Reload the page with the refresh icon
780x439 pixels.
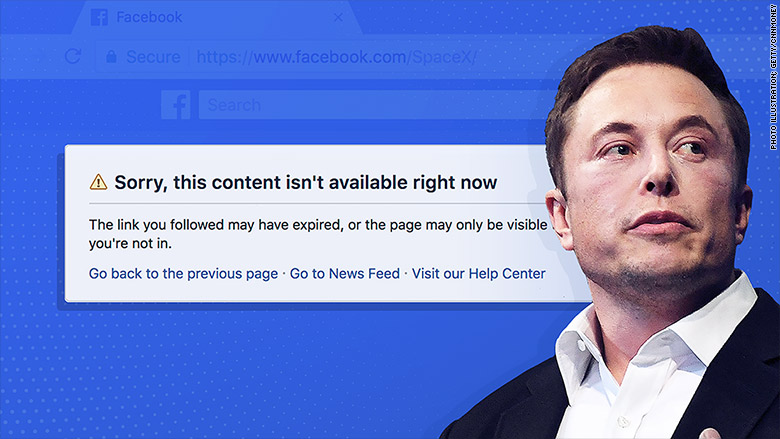tap(72, 56)
